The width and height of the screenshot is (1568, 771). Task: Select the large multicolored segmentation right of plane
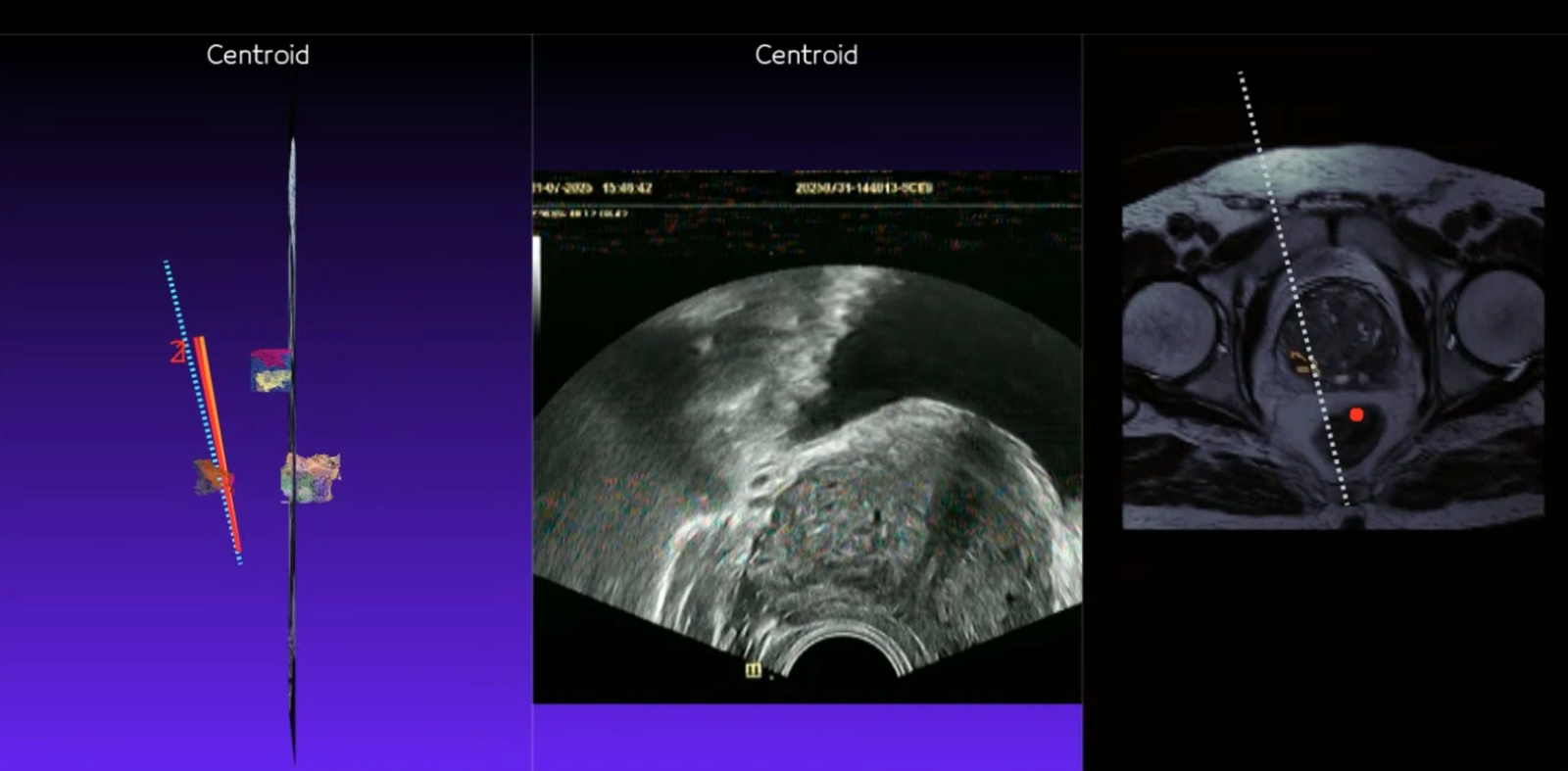(312, 478)
